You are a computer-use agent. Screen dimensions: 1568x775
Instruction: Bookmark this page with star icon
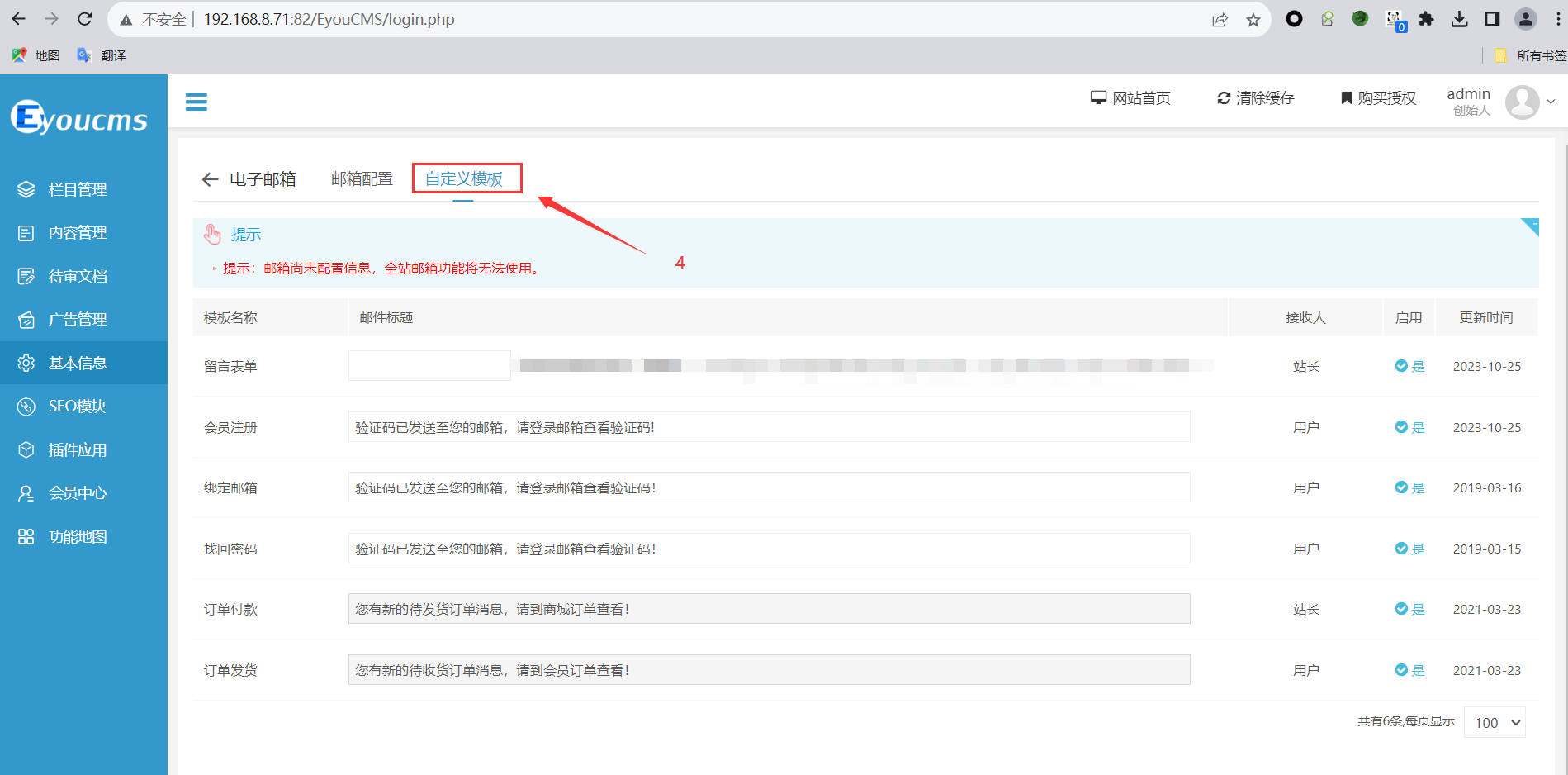click(1253, 20)
